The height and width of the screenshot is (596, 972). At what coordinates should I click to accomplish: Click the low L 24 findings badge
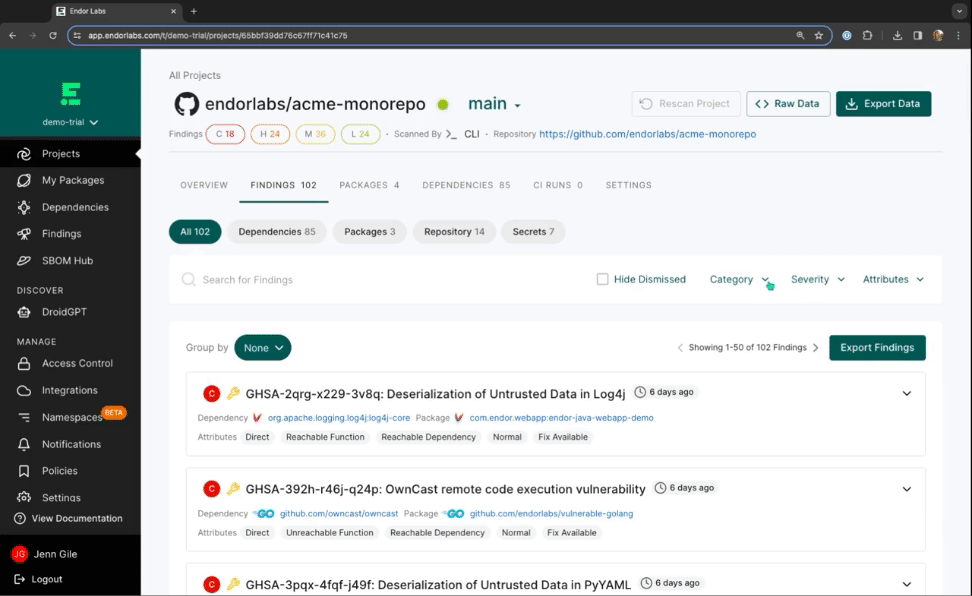[x=360, y=134]
